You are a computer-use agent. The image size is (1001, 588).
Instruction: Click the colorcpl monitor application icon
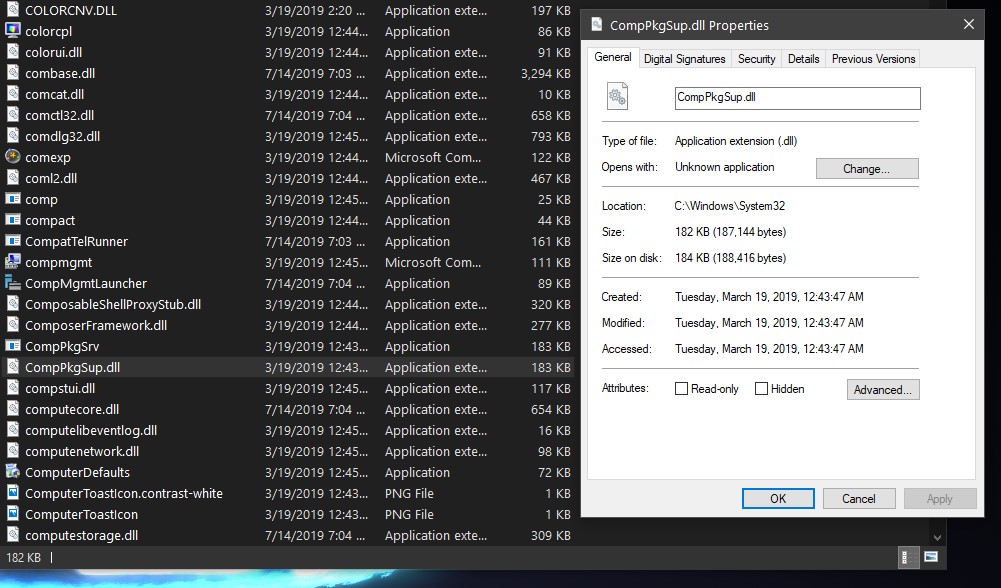click(13, 31)
